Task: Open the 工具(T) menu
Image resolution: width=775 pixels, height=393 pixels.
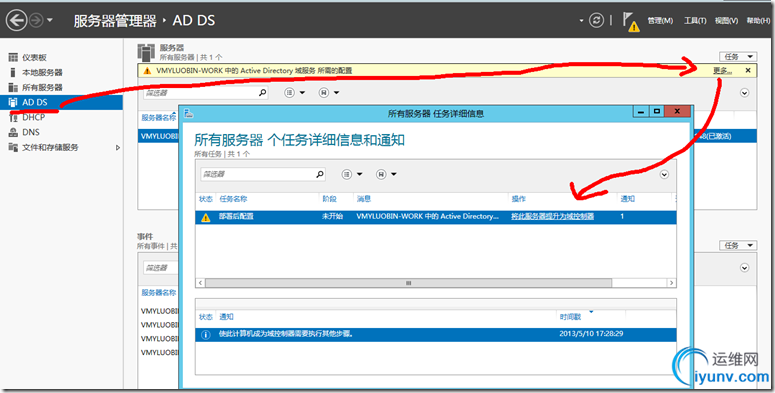Action: point(694,21)
